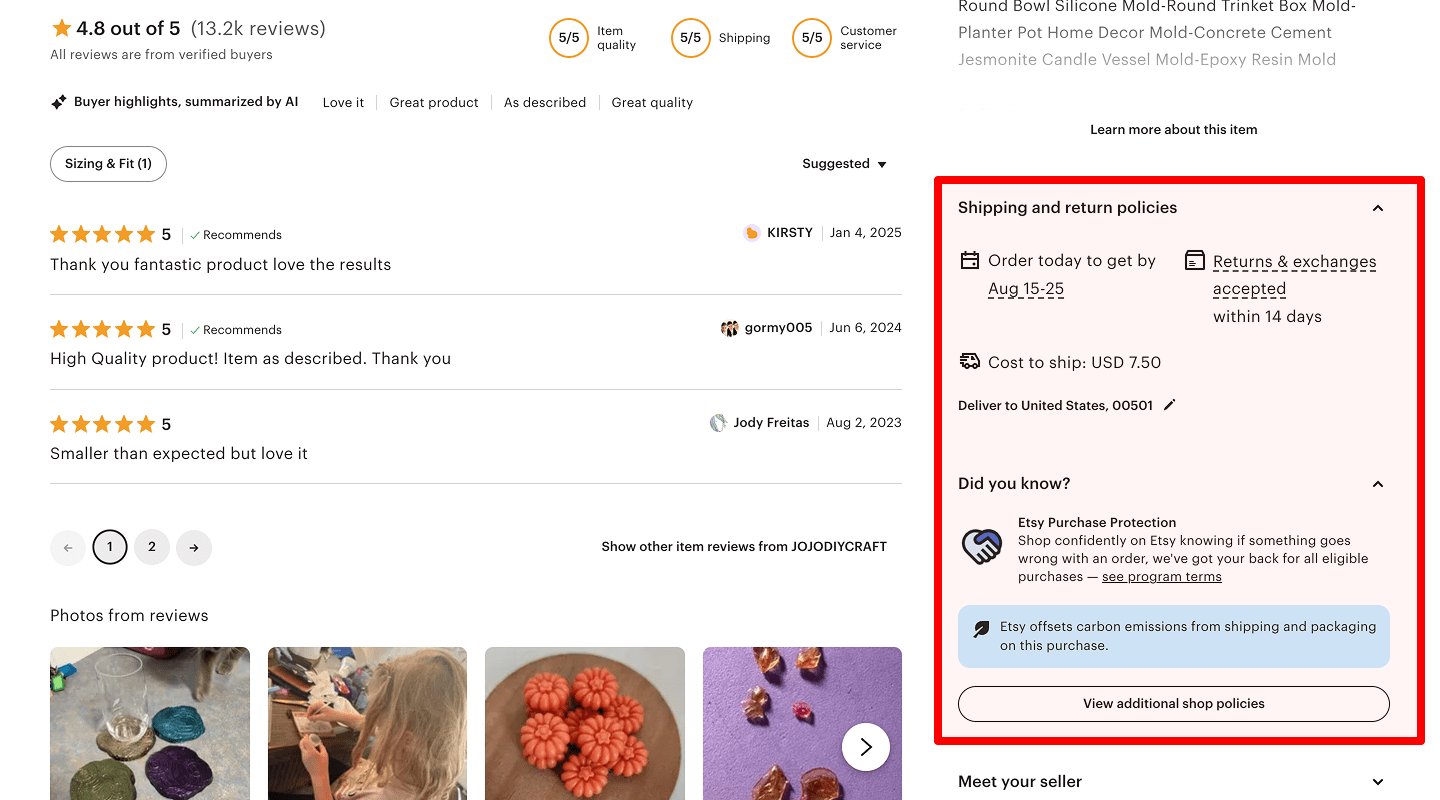Open the see program terms link
This screenshot has height=800, width=1440.
tap(1161, 577)
